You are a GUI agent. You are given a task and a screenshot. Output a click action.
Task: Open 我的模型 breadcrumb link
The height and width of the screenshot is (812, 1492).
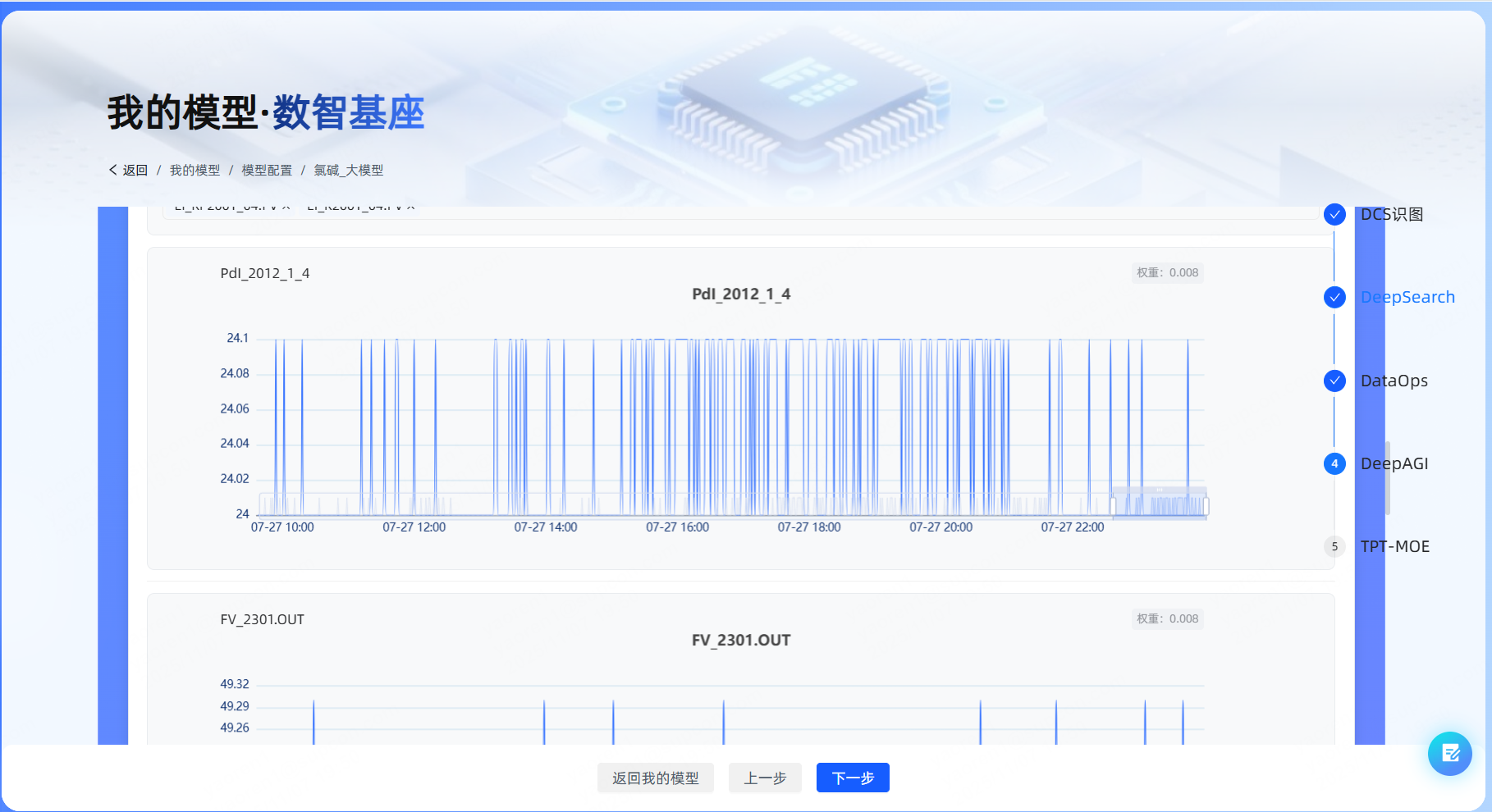pos(195,170)
